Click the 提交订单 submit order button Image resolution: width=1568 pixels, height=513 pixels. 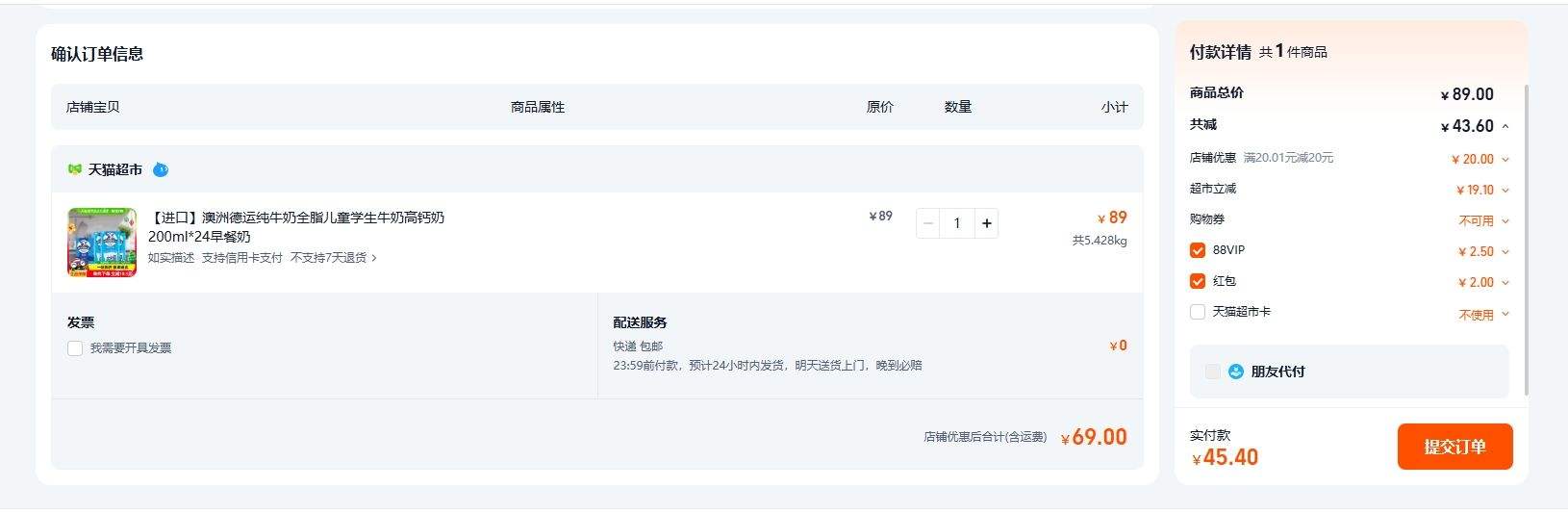point(1454,447)
